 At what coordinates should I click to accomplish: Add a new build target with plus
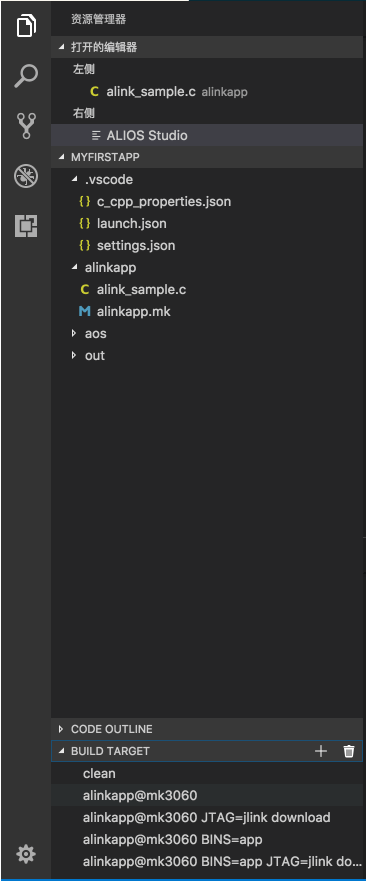click(320, 751)
